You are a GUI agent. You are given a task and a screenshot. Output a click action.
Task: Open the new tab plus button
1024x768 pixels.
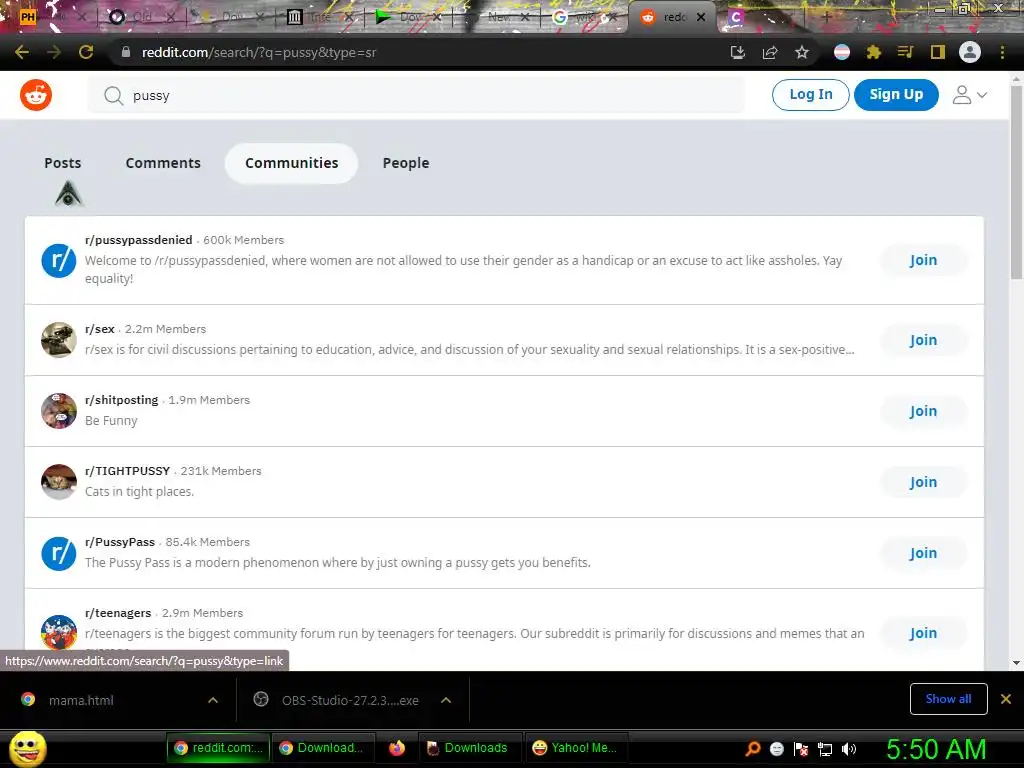point(826,17)
